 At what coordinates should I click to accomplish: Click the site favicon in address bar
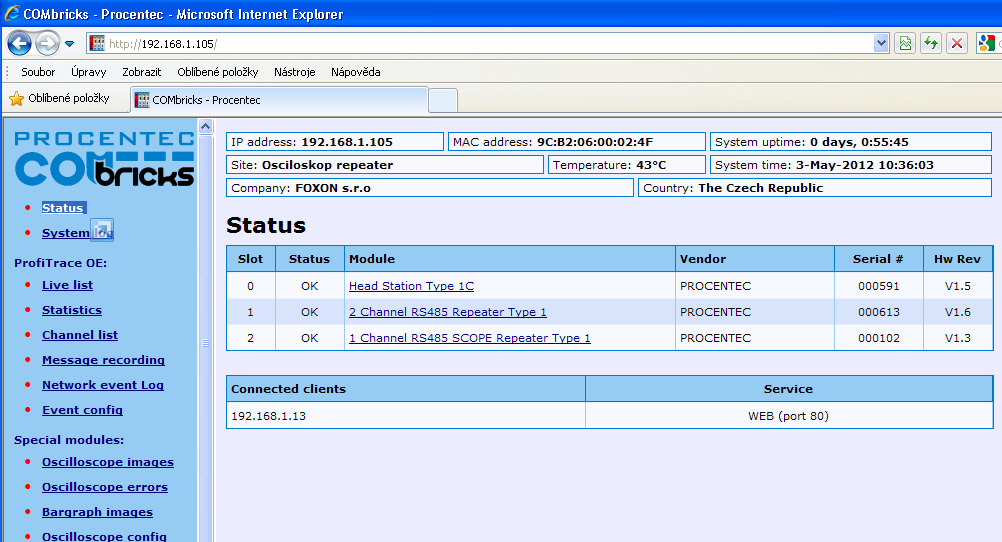click(x=96, y=43)
